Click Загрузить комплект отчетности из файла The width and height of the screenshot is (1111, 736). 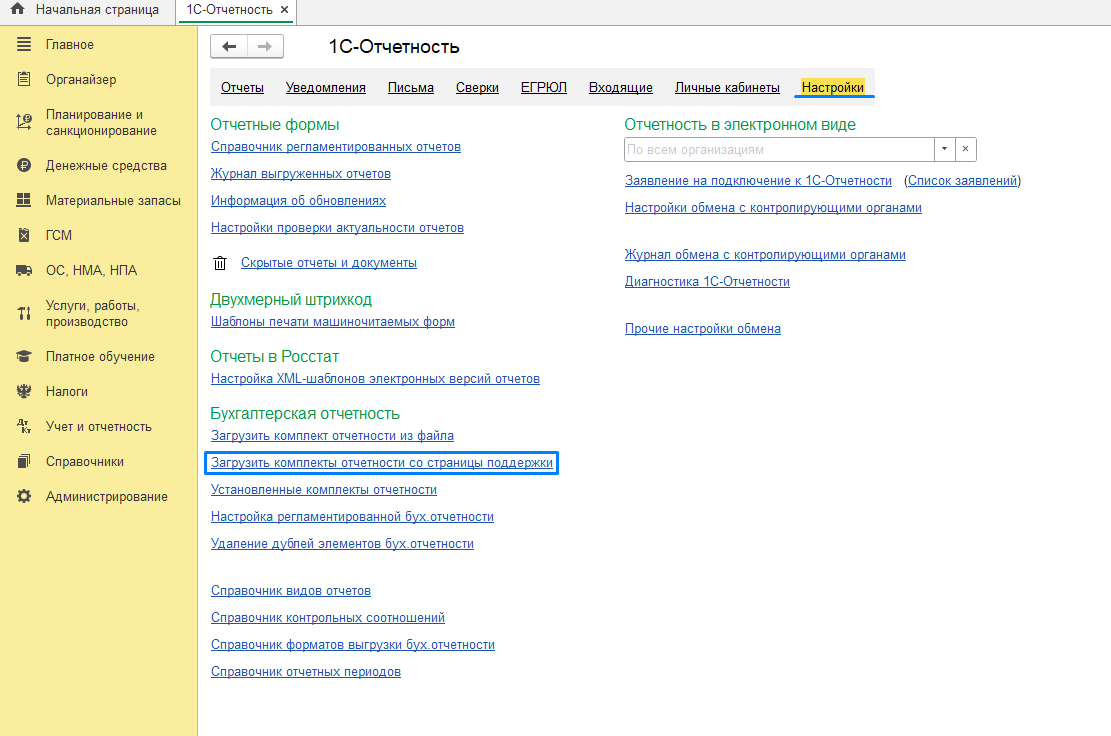click(x=332, y=436)
